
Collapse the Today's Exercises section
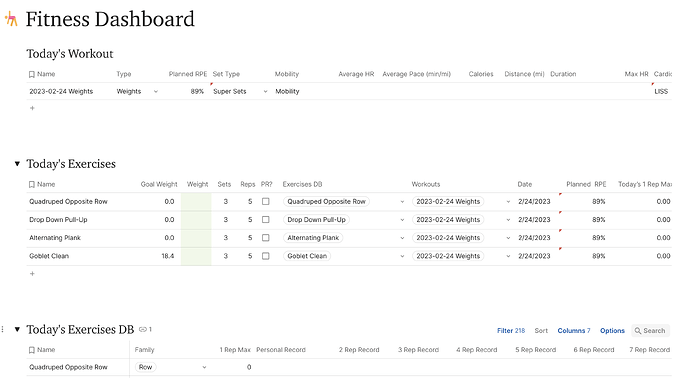[17, 164]
